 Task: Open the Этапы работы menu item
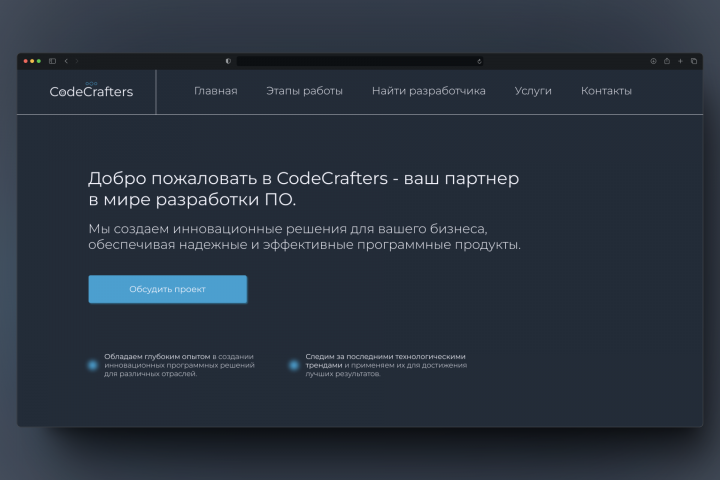304,91
